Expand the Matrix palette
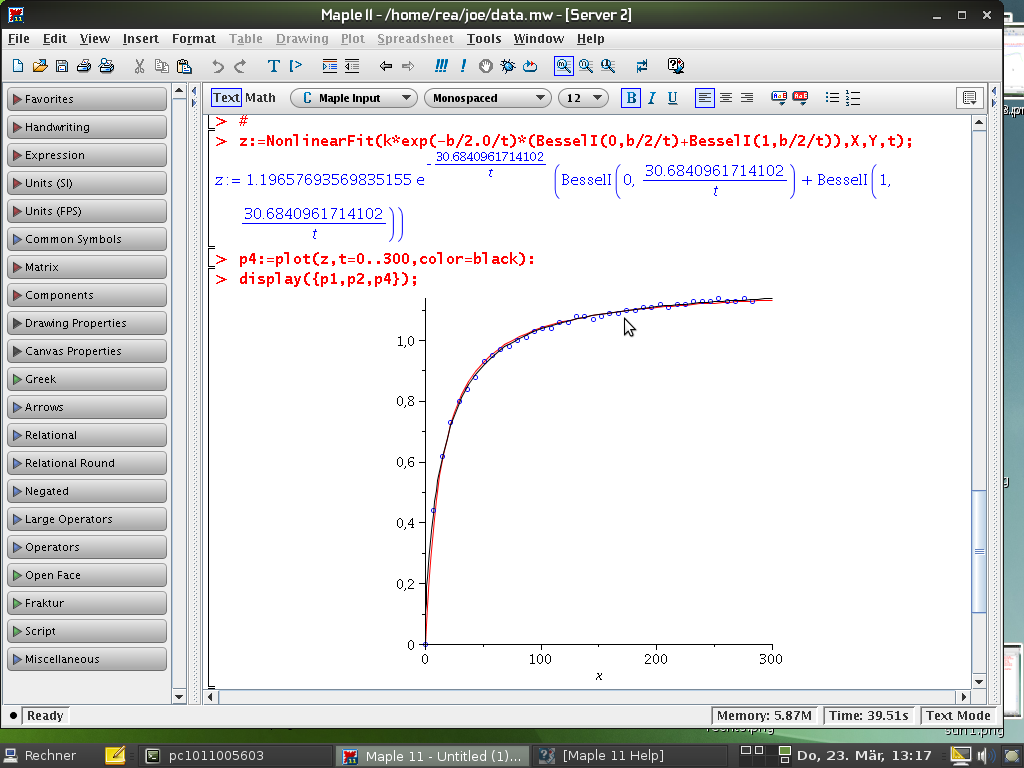 87,267
